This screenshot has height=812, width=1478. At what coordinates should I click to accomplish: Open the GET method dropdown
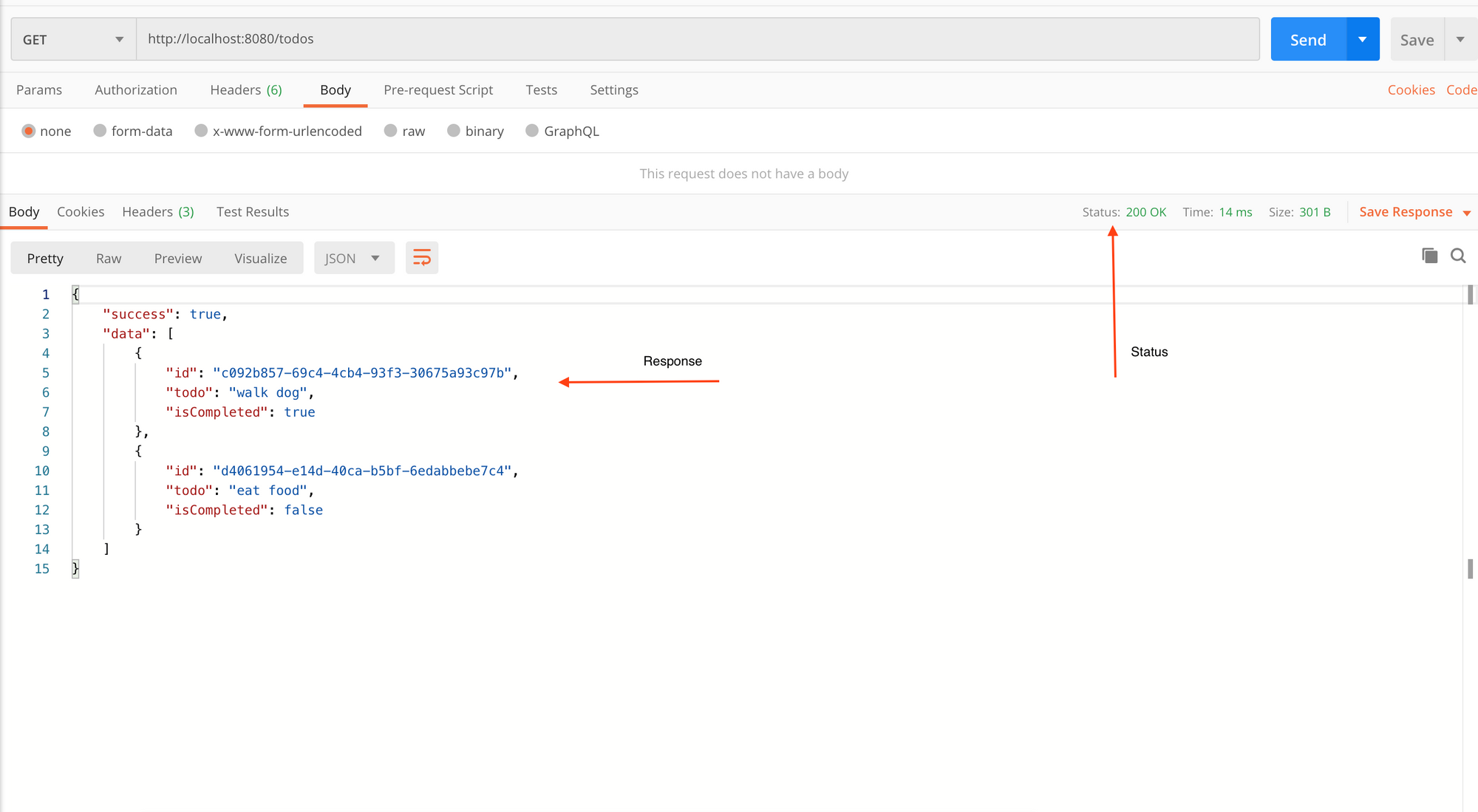(x=73, y=39)
